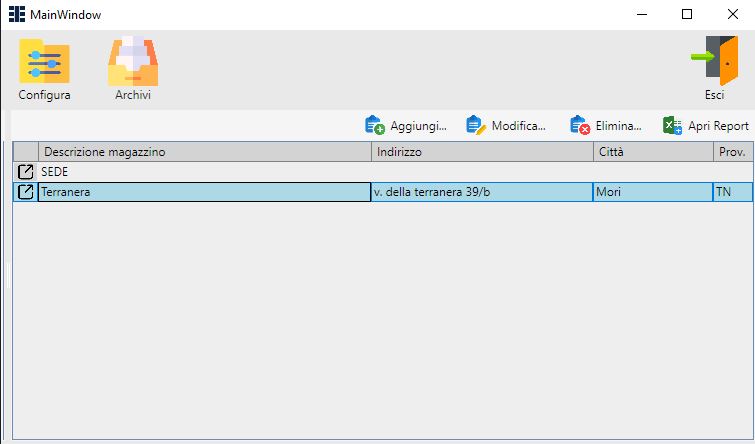The image size is (755, 444).
Task: Maximize the MainWindow window
Action: pos(687,14)
